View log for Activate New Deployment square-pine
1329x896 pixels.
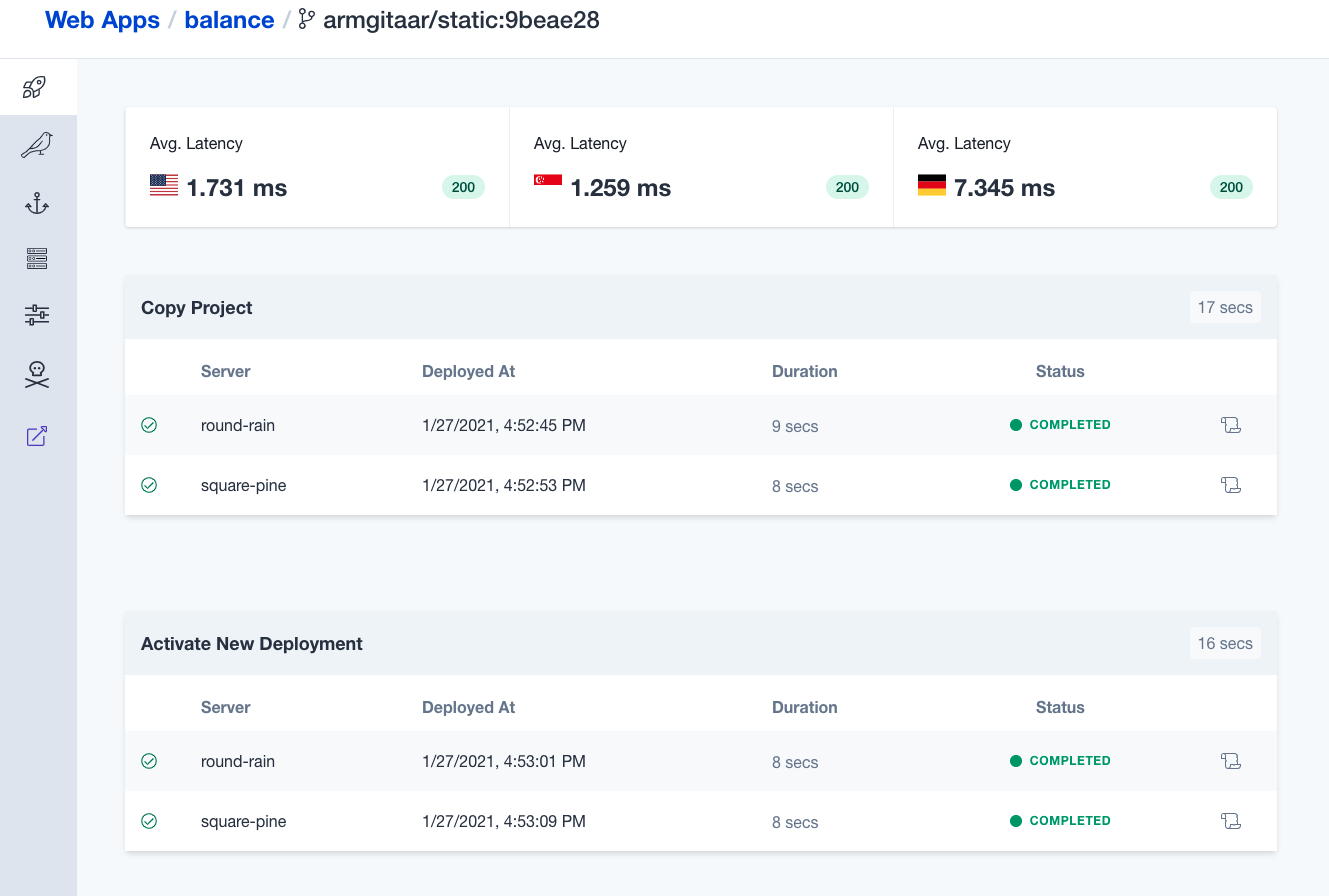coord(1231,821)
